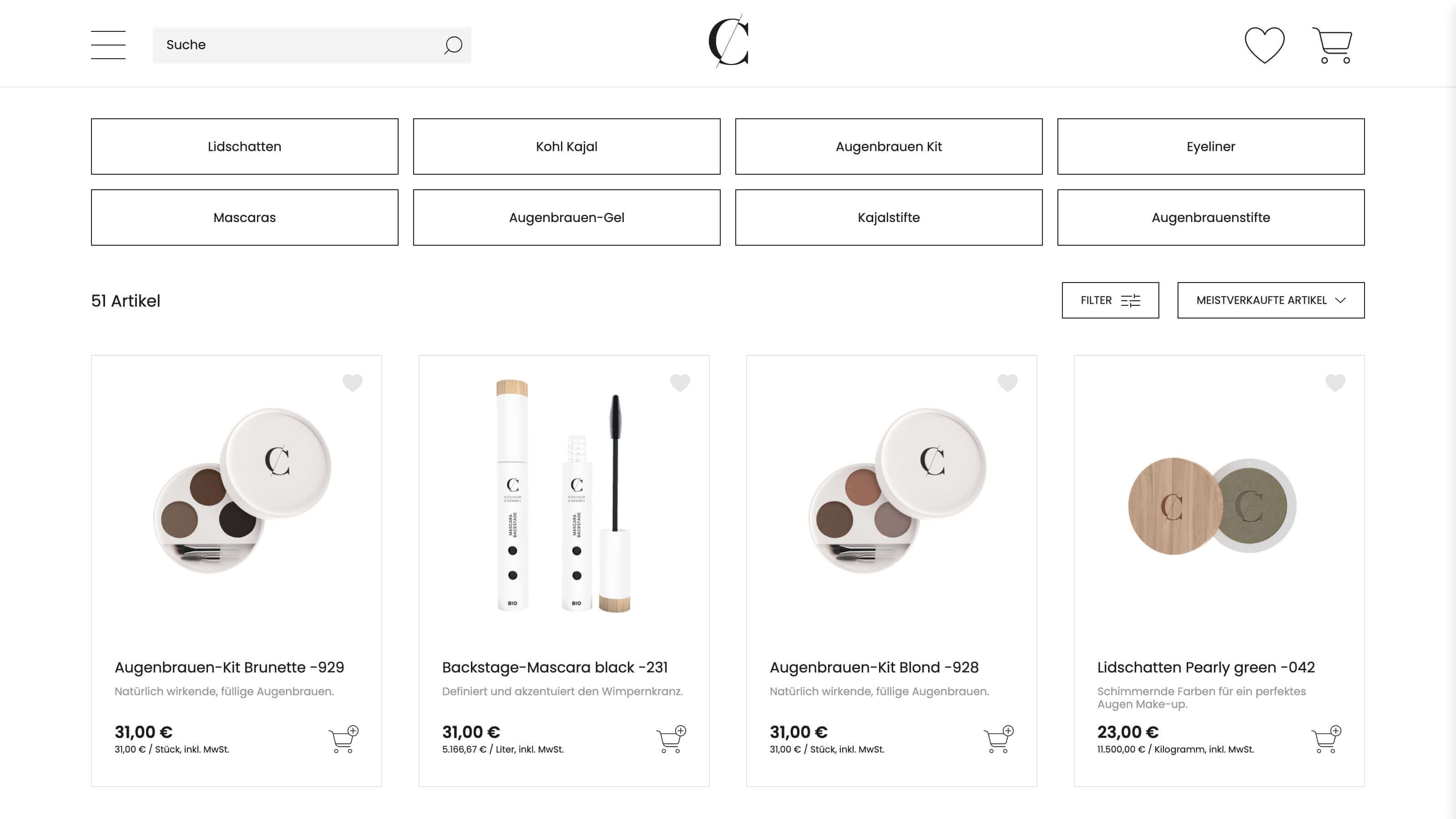1456x819 pixels.
Task: Toggle wishlist heart on Backstage-Mascara black
Action: [680, 383]
